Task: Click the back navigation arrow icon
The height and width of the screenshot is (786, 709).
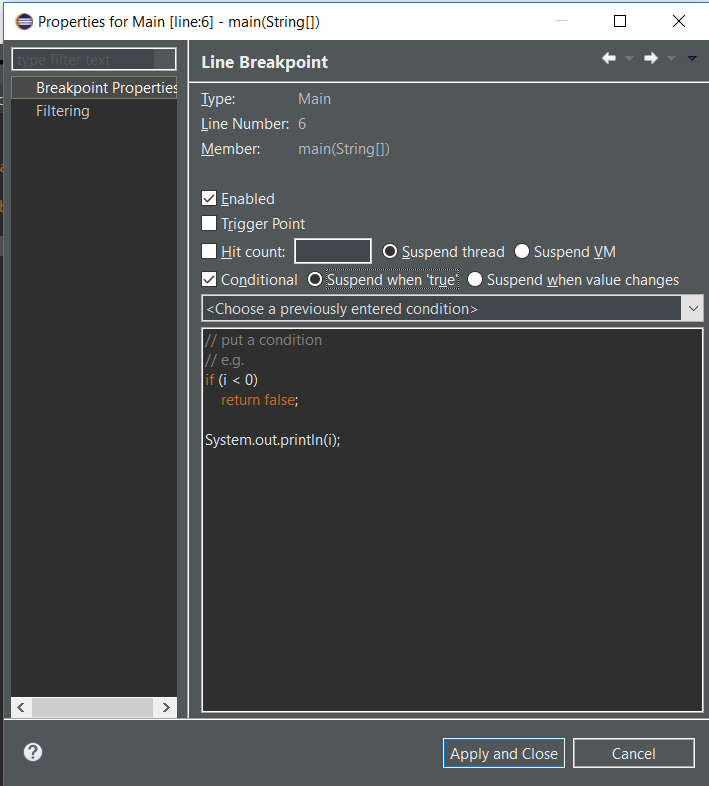Action: (x=609, y=58)
